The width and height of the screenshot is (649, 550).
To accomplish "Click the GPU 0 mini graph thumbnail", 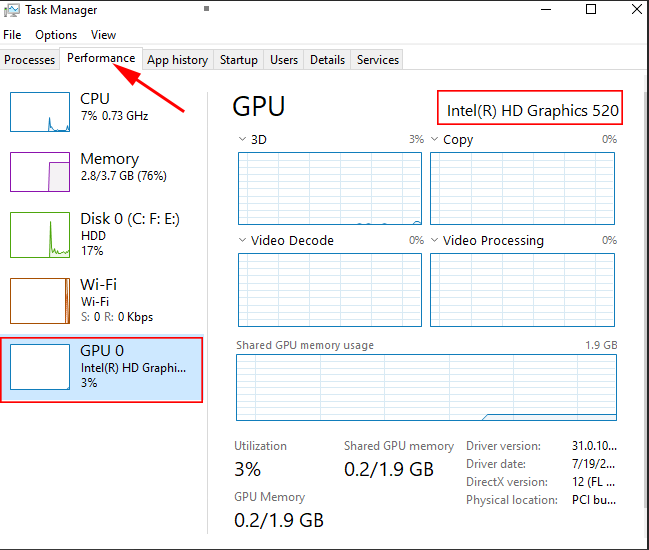I will coord(40,367).
